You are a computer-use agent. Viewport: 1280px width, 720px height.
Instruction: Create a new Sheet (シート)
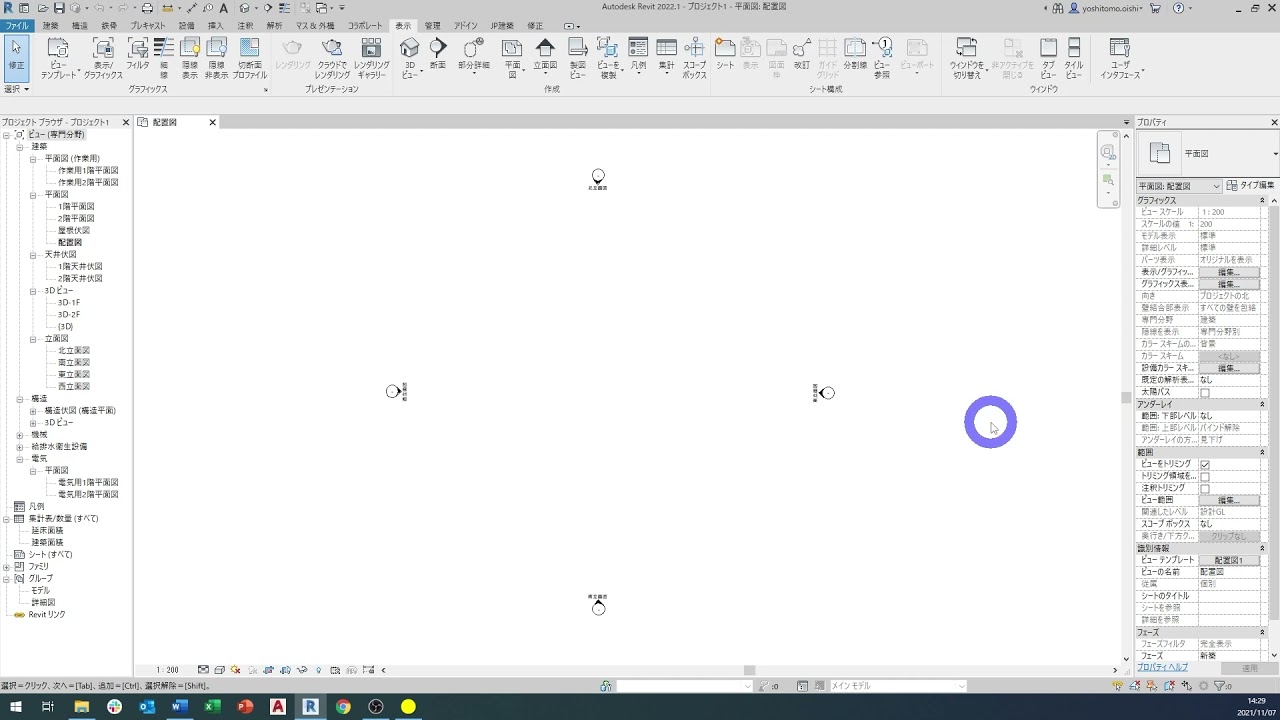[725, 55]
